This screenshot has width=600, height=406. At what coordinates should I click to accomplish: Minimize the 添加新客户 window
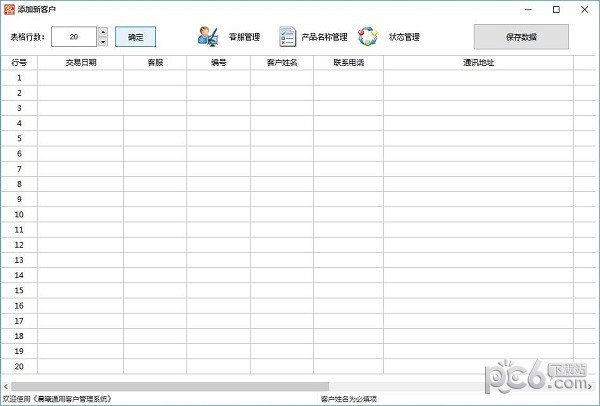[528, 10]
